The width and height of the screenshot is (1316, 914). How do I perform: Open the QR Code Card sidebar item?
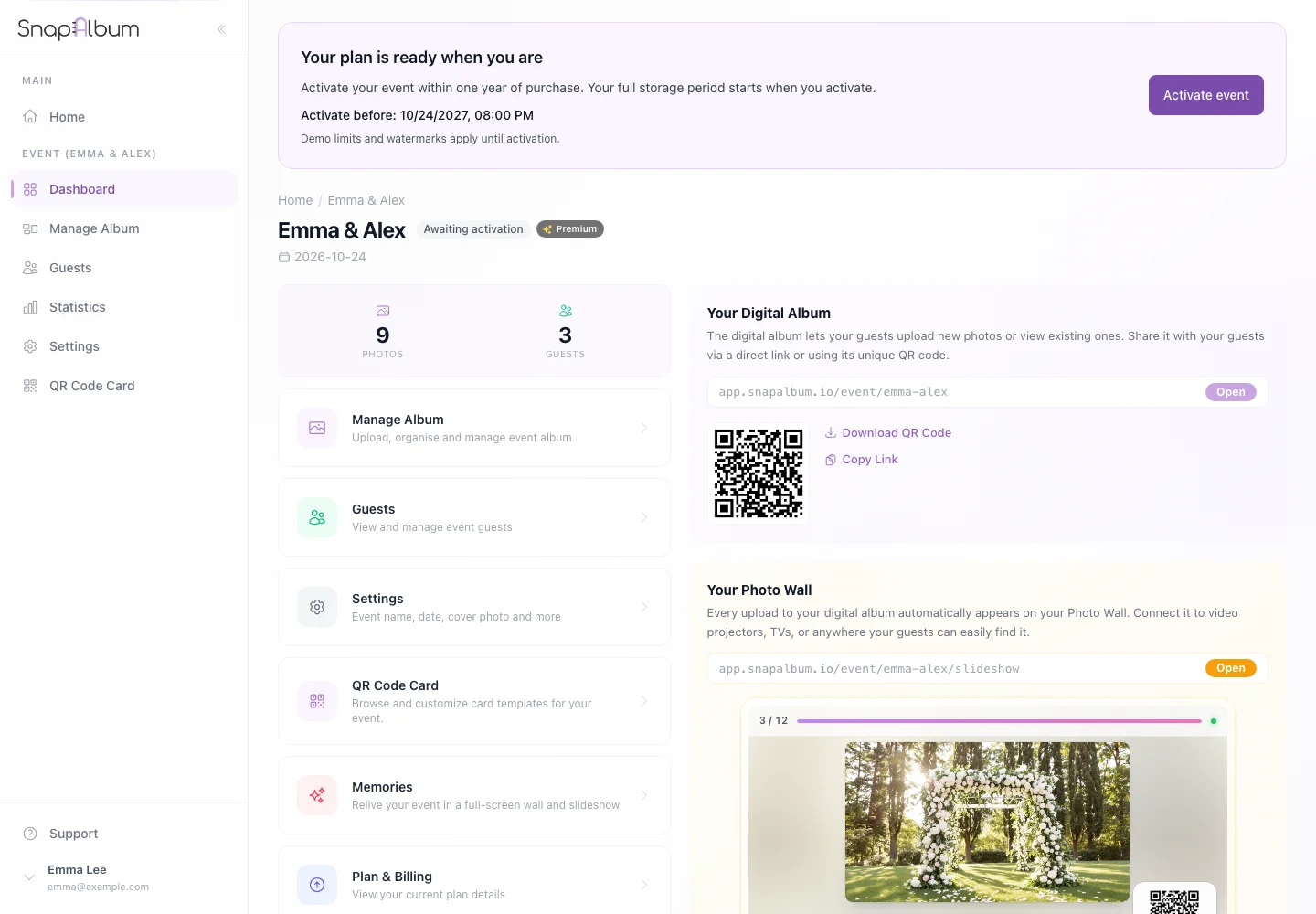pyautogui.click(x=124, y=386)
